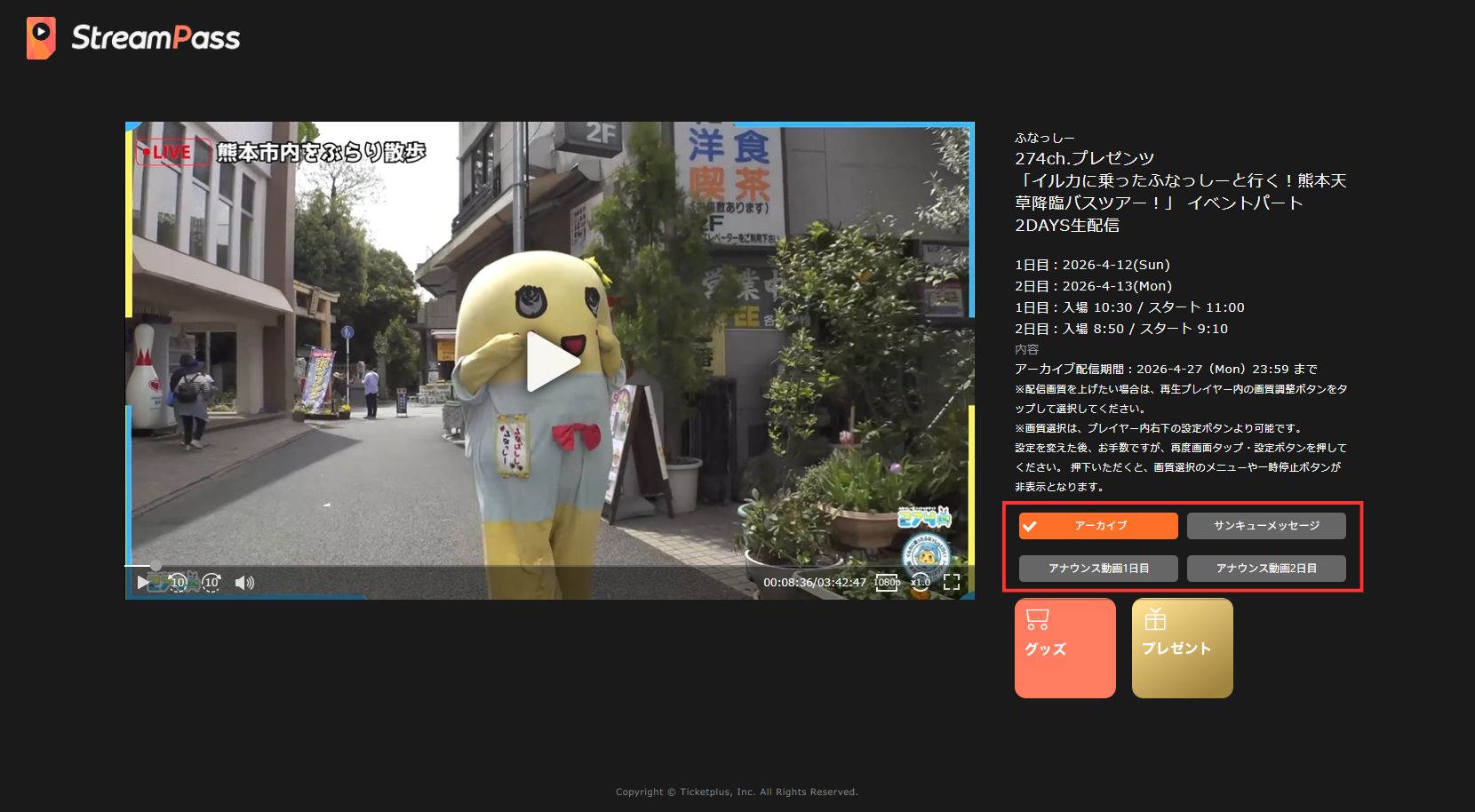Open the x1.0 playback speed menu
The image size is (1475, 812).
[921, 583]
